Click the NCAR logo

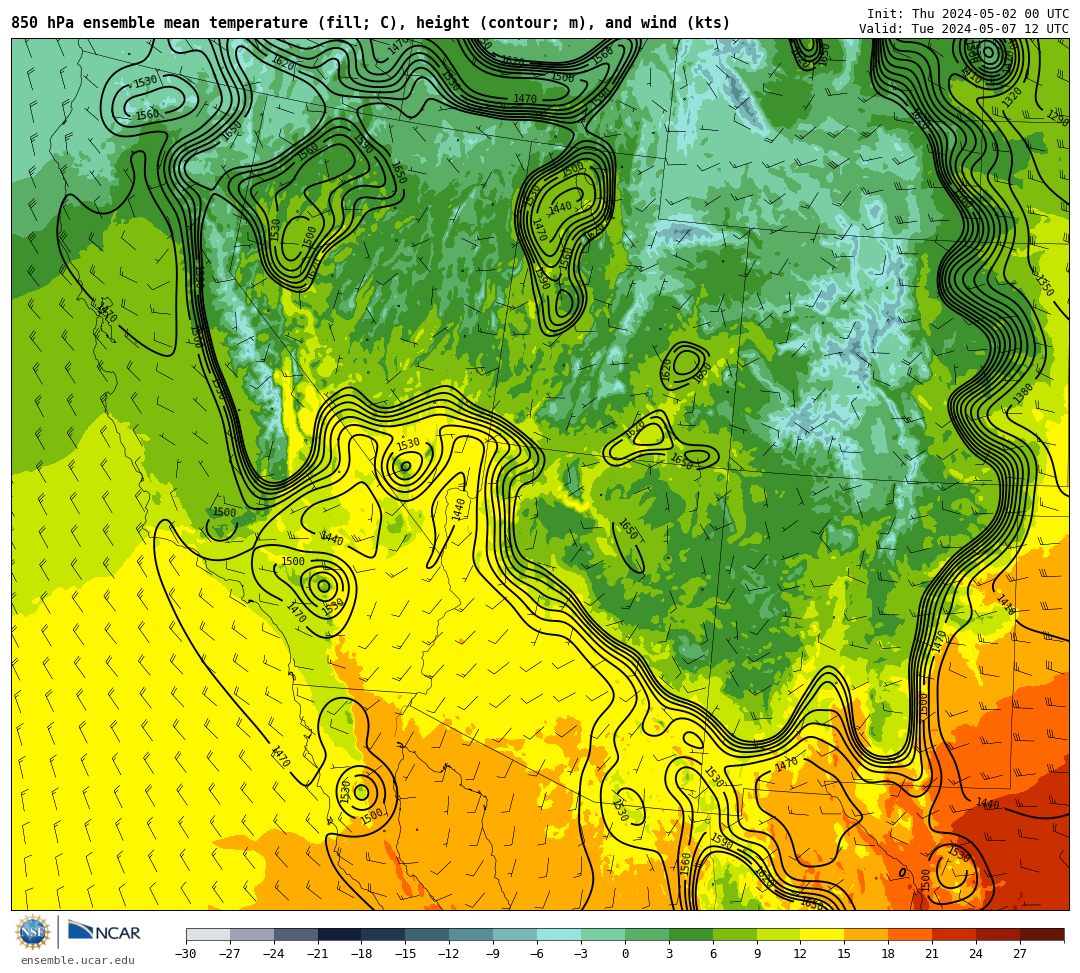tap(104, 932)
